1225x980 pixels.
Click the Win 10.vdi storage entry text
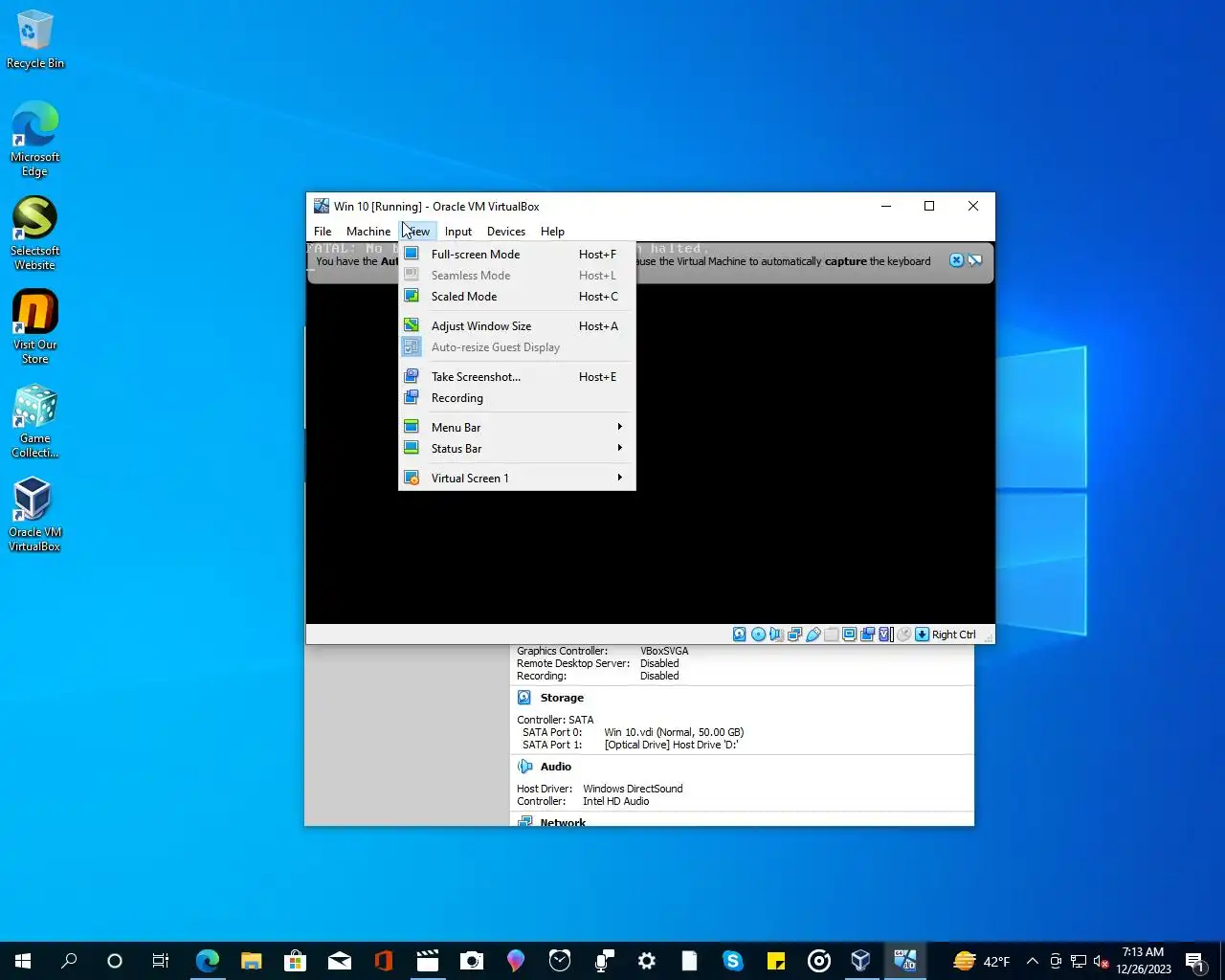tap(674, 732)
